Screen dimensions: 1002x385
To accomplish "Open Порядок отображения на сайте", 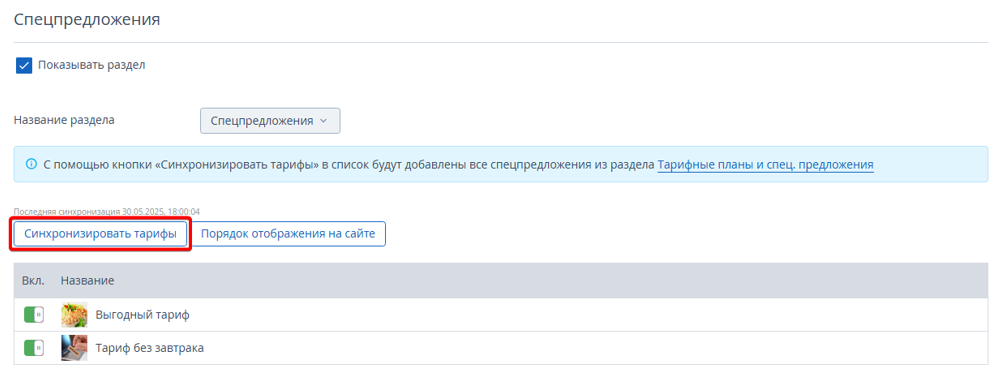I will (289, 234).
